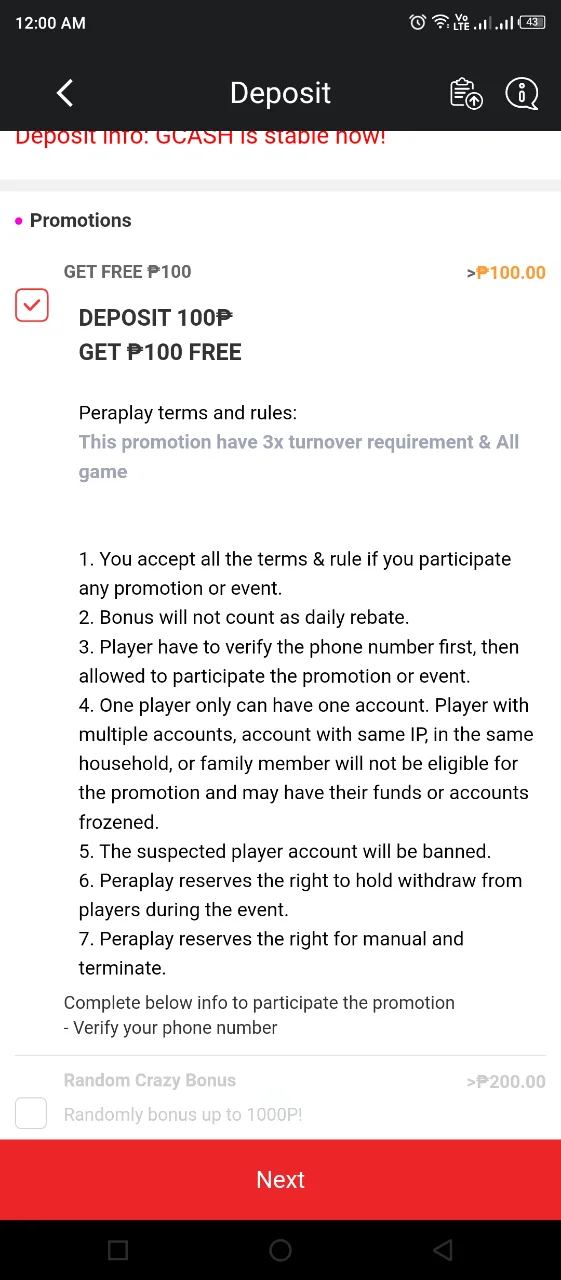The width and height of the screenshot is (561, 1280).
Task: Select the Random Crazy Bonus promotion title
Action: click(150, 1080)
